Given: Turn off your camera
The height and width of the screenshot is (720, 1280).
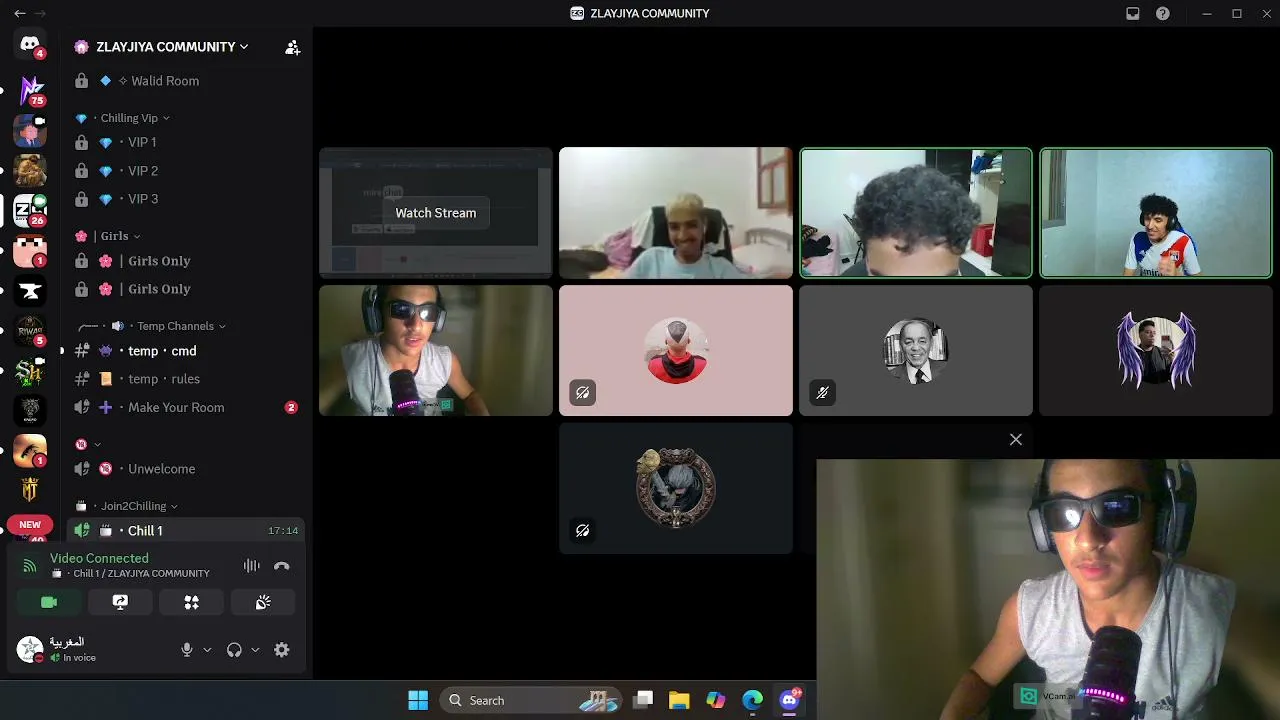Looking at the screenshot, I should pos(49,602).
